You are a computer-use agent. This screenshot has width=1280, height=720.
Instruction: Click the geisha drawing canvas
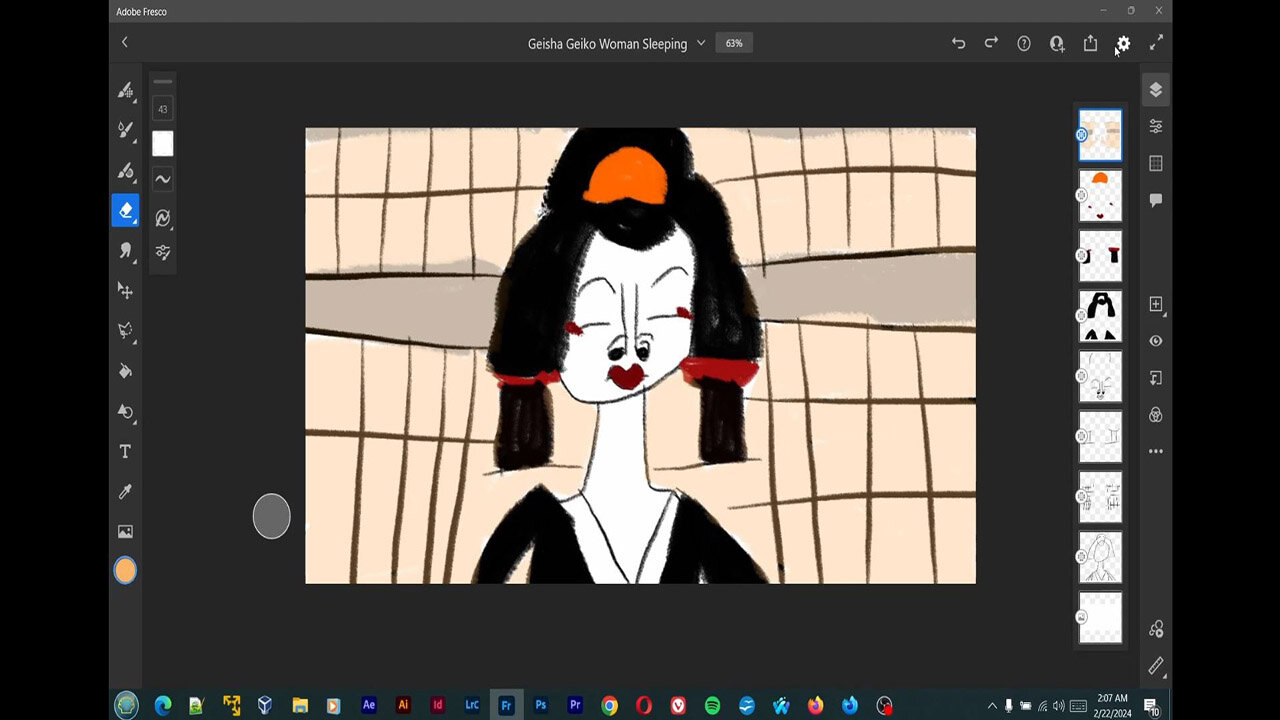pos(640,355)
